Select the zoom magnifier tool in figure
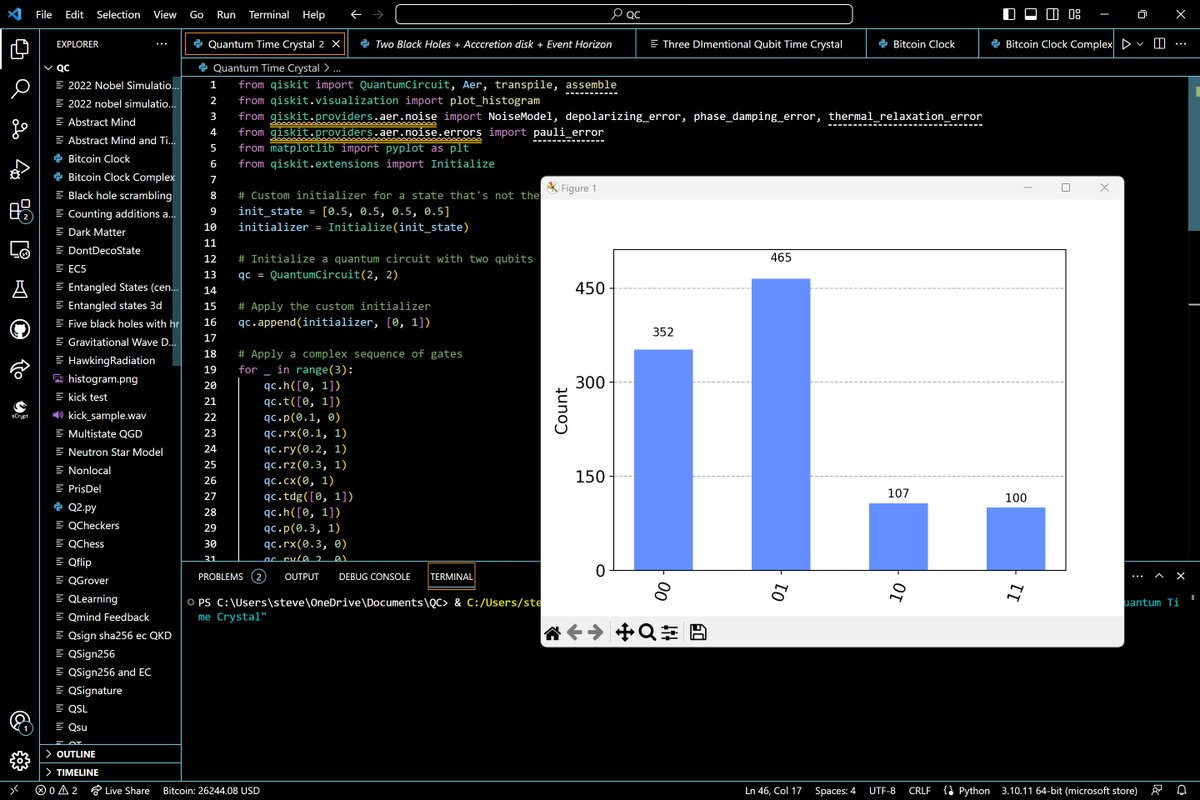Image resolution: width=1200 pixels, height=800 pixels. point(647,632)
